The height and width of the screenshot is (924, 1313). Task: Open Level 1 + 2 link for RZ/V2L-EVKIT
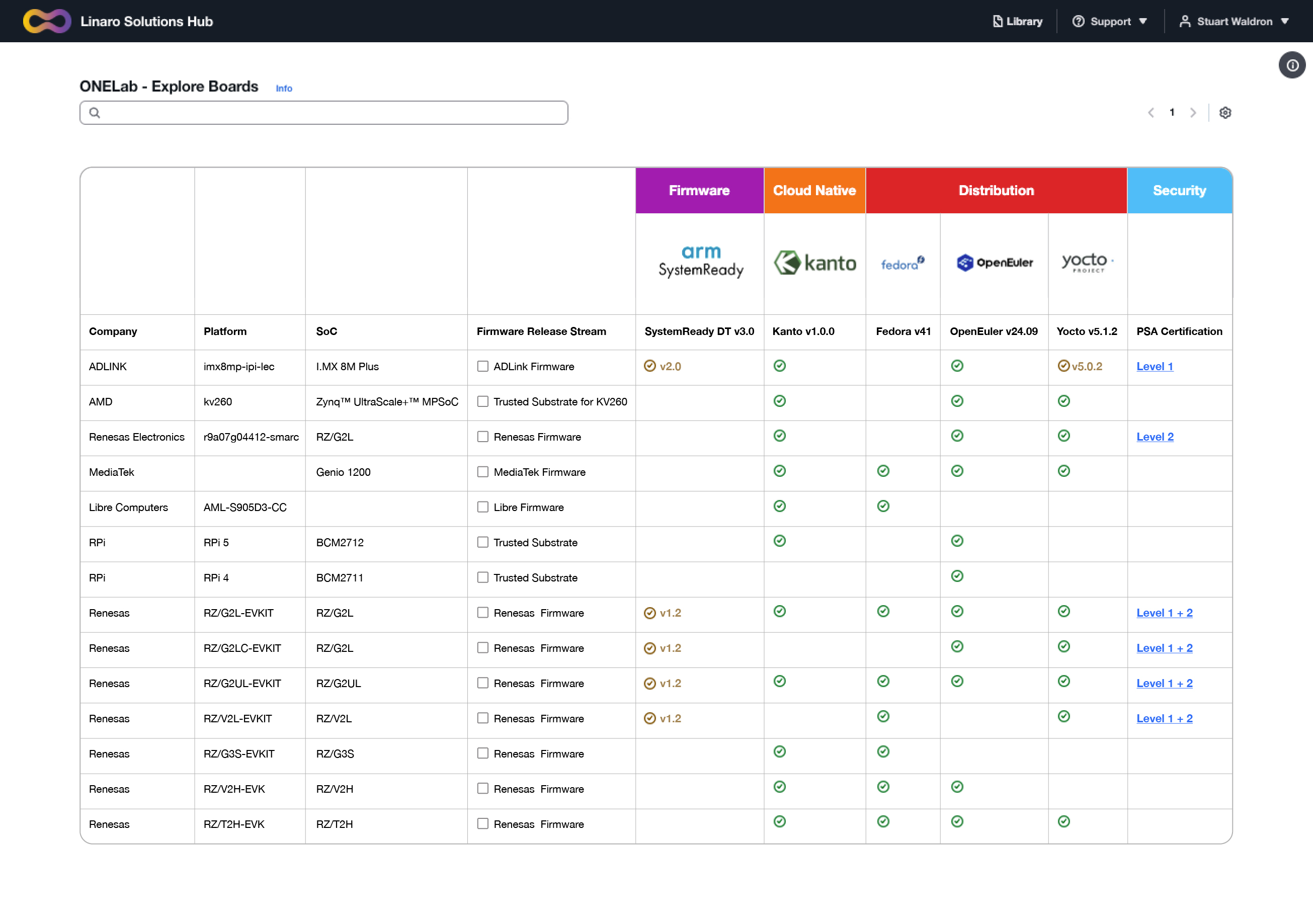pos(1164,718)
